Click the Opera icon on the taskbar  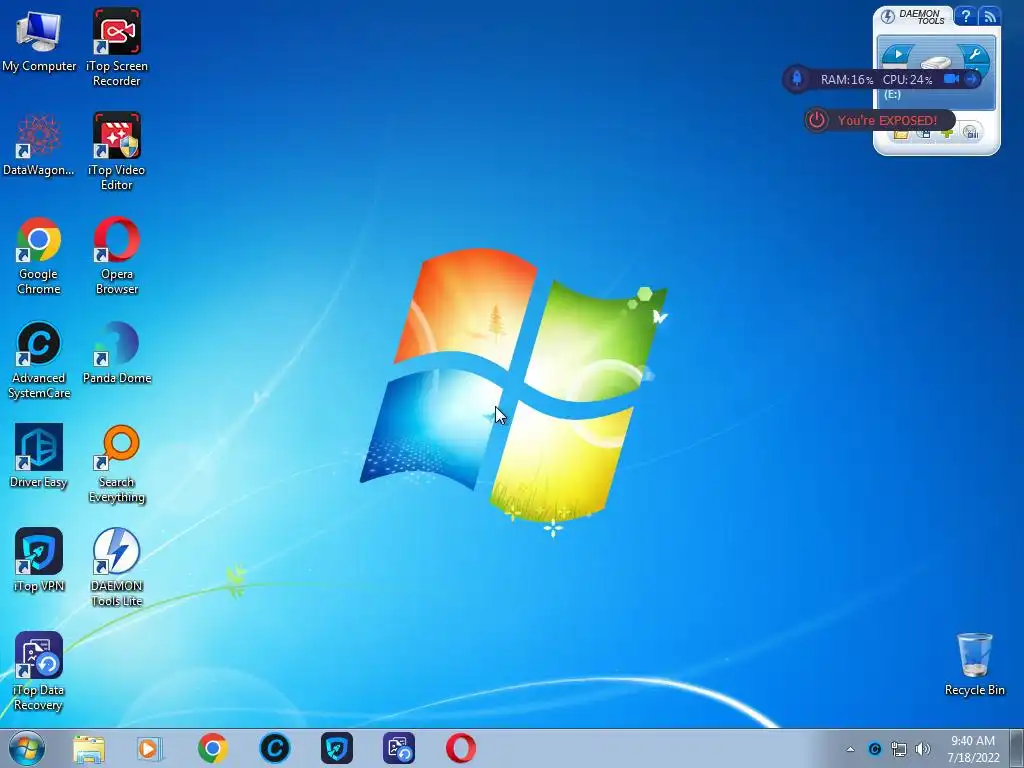[460, 748]
